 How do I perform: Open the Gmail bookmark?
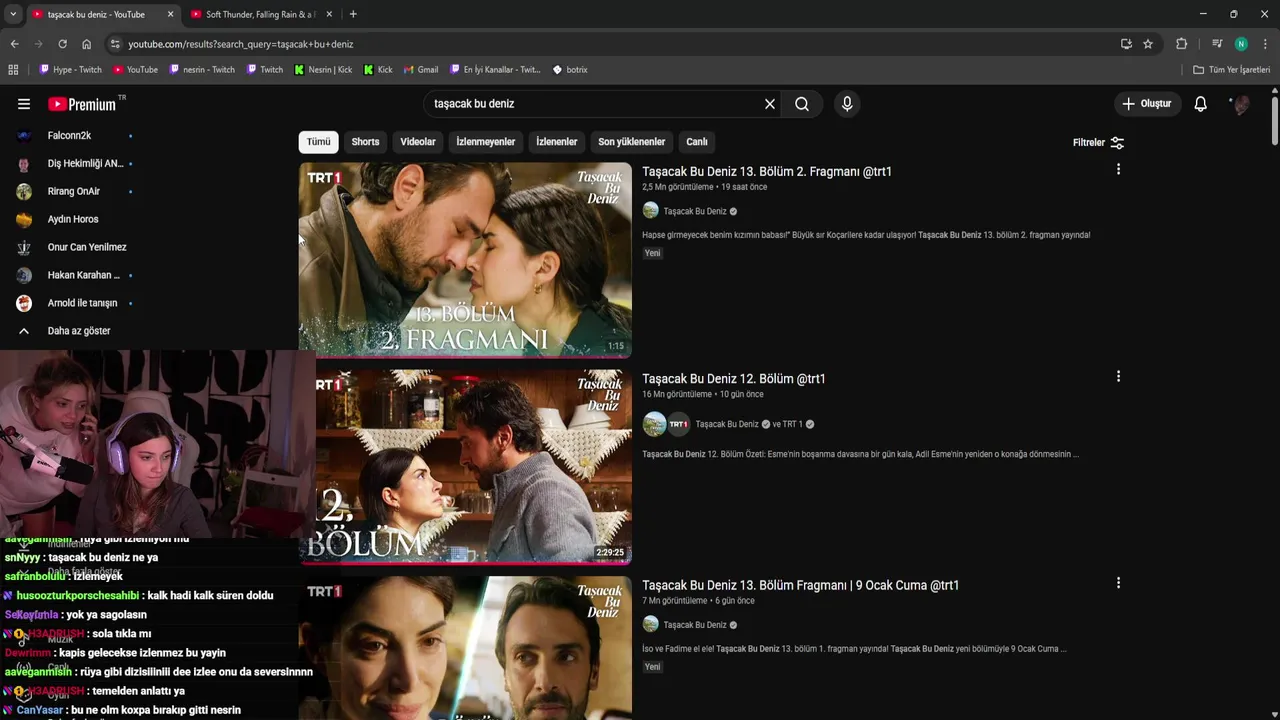coord(420,70)
